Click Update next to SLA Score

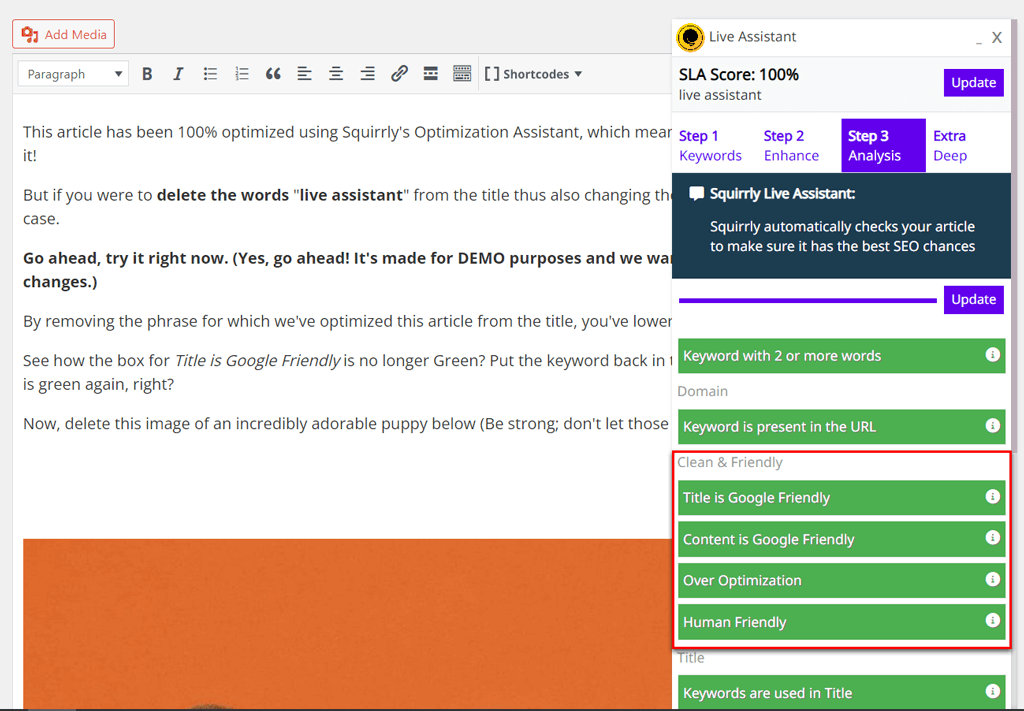973,83
